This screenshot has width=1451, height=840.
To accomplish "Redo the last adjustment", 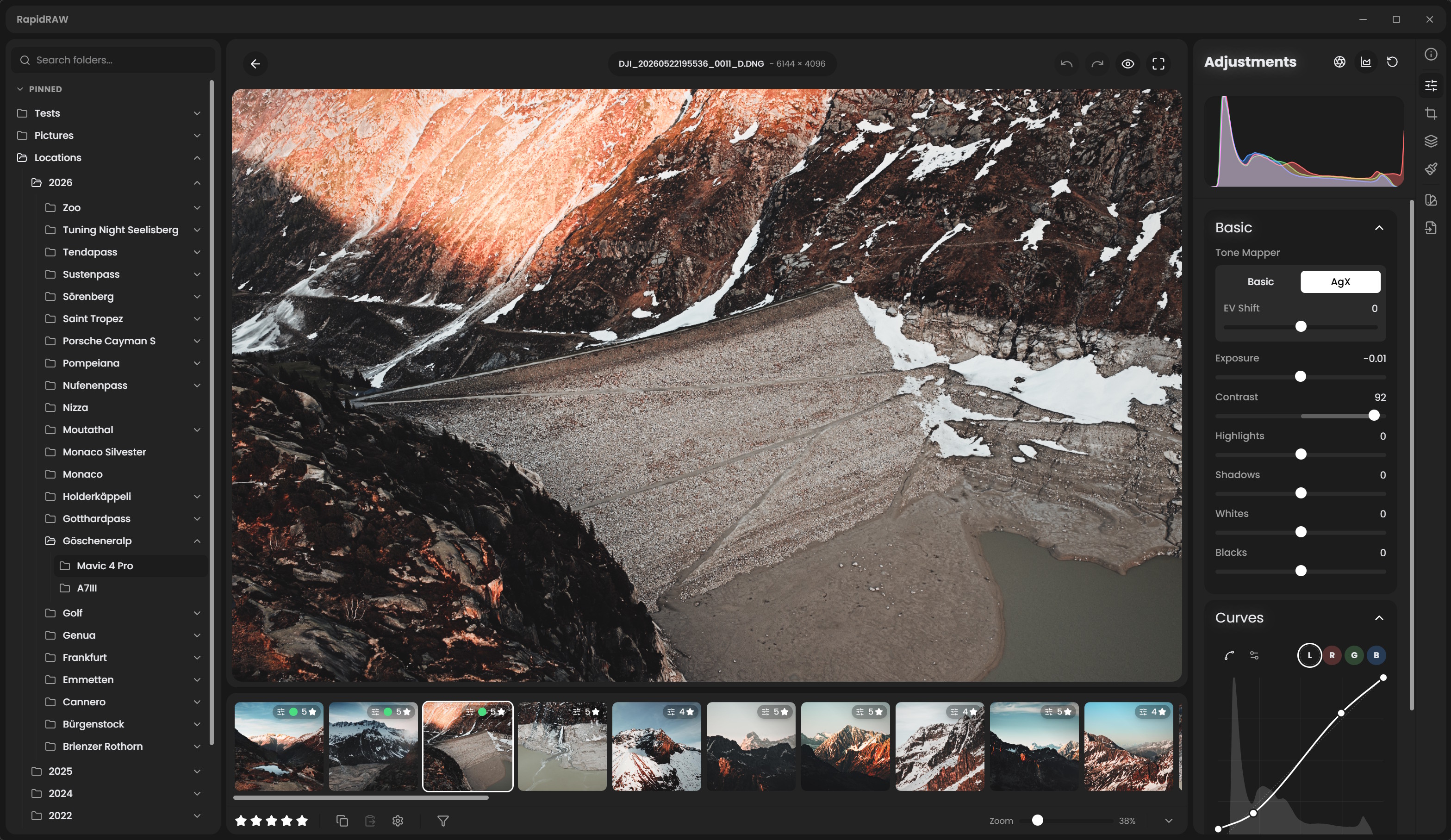I will (x=1097, y=63).
